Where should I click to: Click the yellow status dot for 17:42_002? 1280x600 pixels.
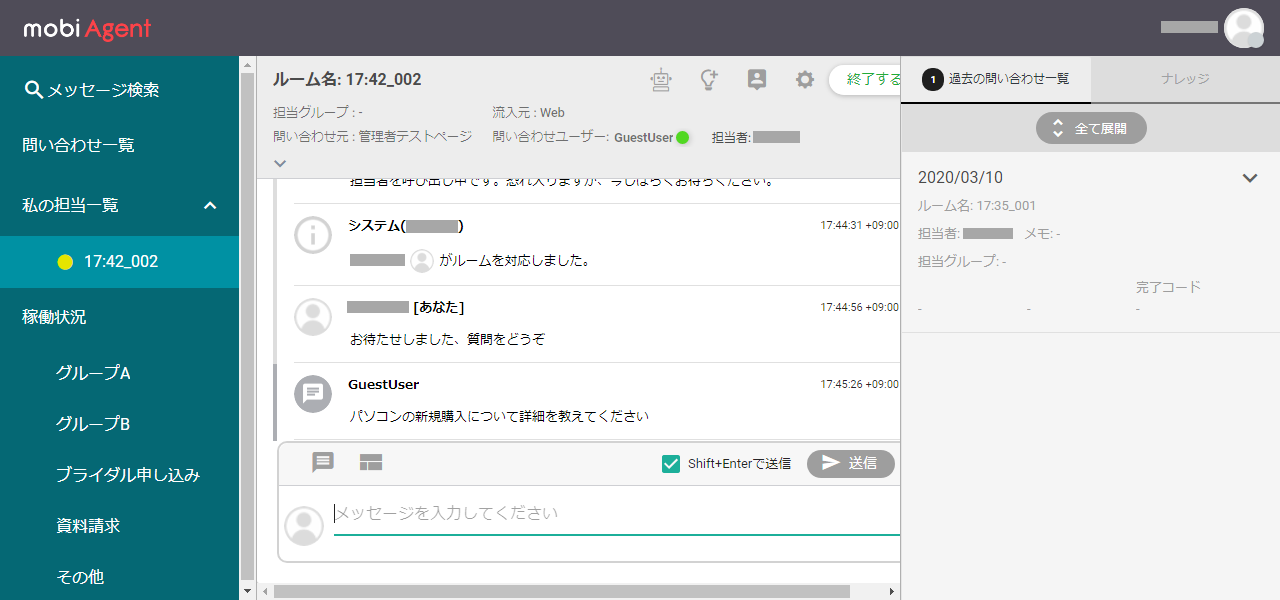(x=65, y=262)
